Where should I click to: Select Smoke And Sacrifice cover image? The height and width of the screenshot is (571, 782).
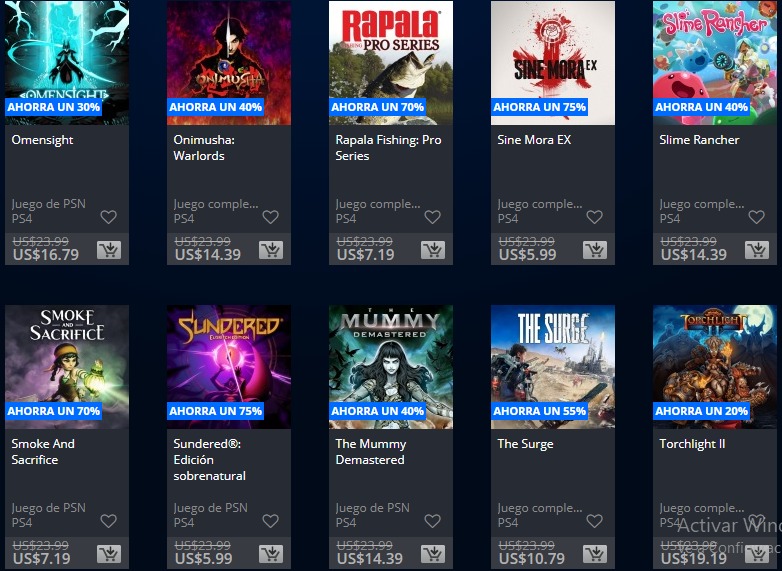coord(67,367)
